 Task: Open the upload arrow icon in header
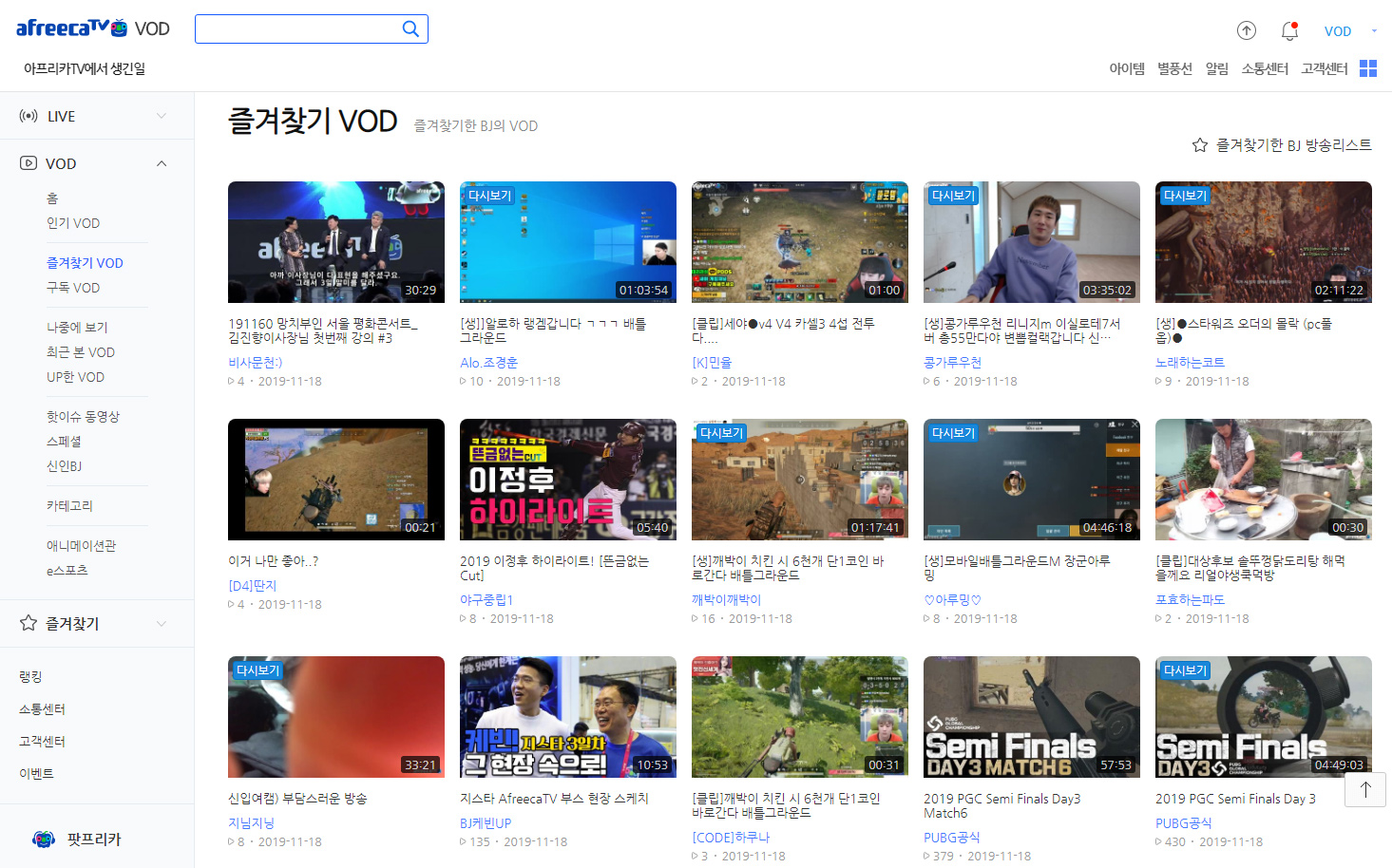(1247, 30)
